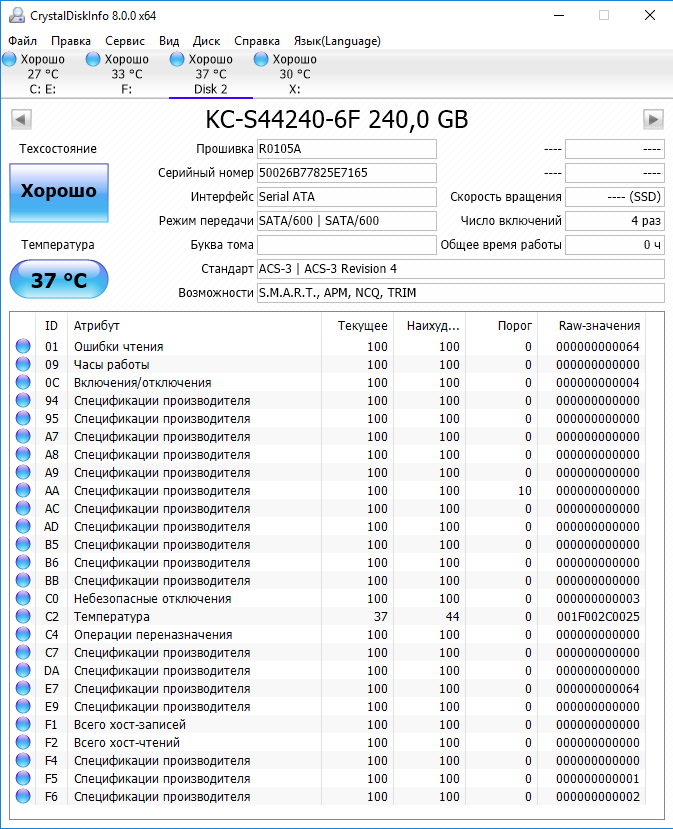Click the Хорошо health status button

coord(59,192)
